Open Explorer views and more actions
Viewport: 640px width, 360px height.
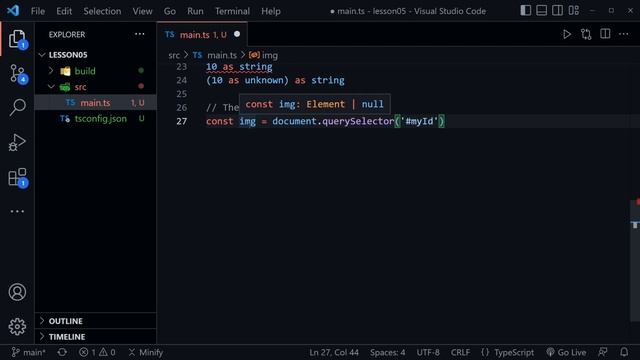pos(140,34)
